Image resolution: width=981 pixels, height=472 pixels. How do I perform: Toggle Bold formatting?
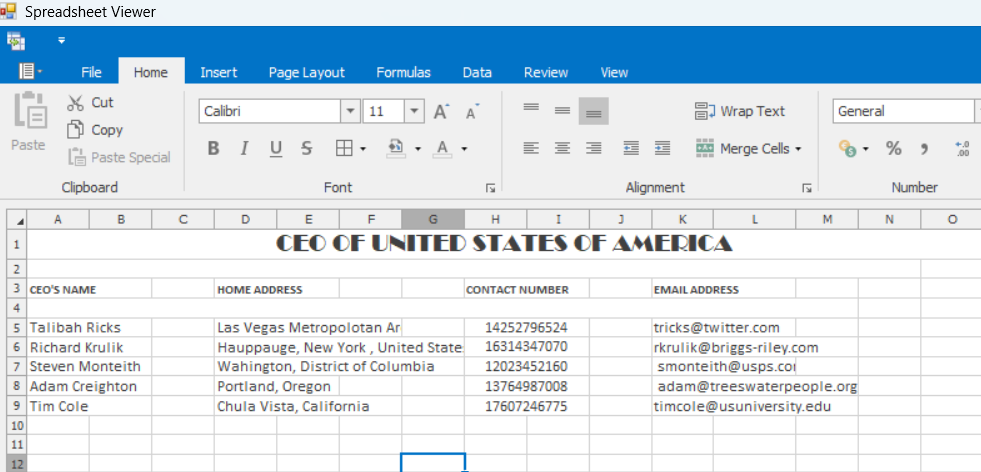pyautogui.click(x=213, y=148)
